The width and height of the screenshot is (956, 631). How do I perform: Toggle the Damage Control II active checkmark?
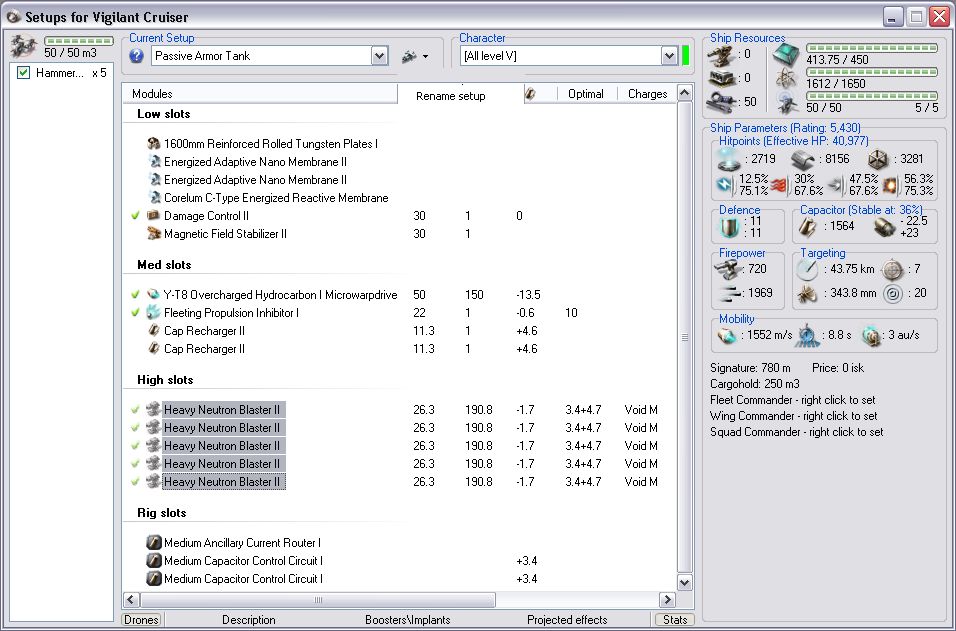[135, 216]
